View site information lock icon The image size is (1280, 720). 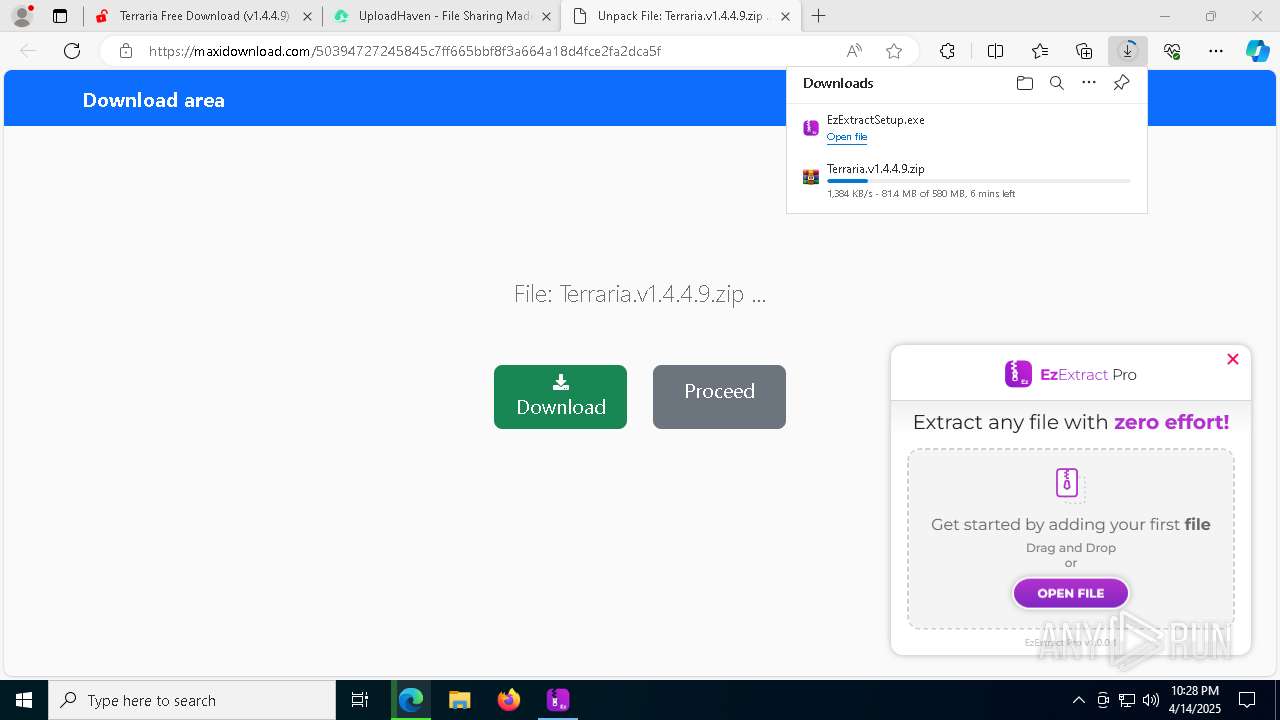point(125,51)
